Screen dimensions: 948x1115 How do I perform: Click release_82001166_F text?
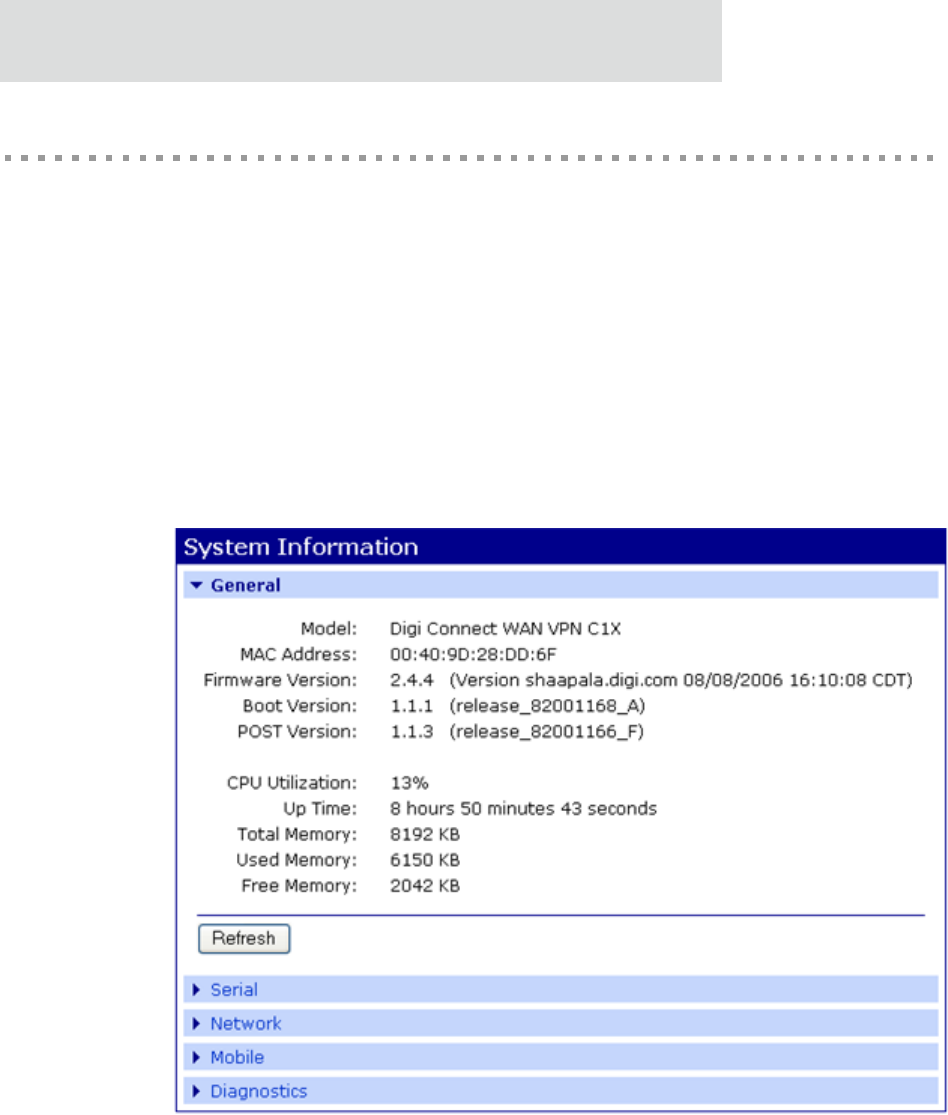click(x=547, y=732)
